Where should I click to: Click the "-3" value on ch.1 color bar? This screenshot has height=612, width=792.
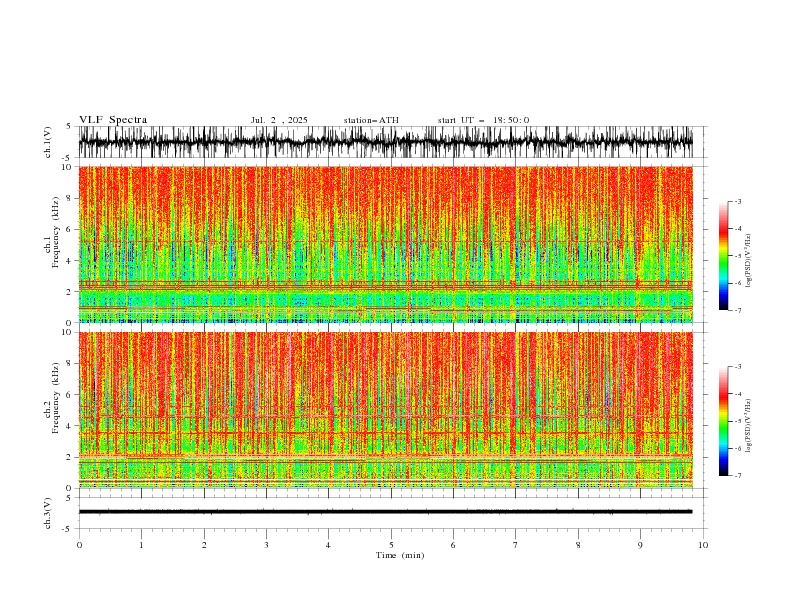(x=737, y=201)
